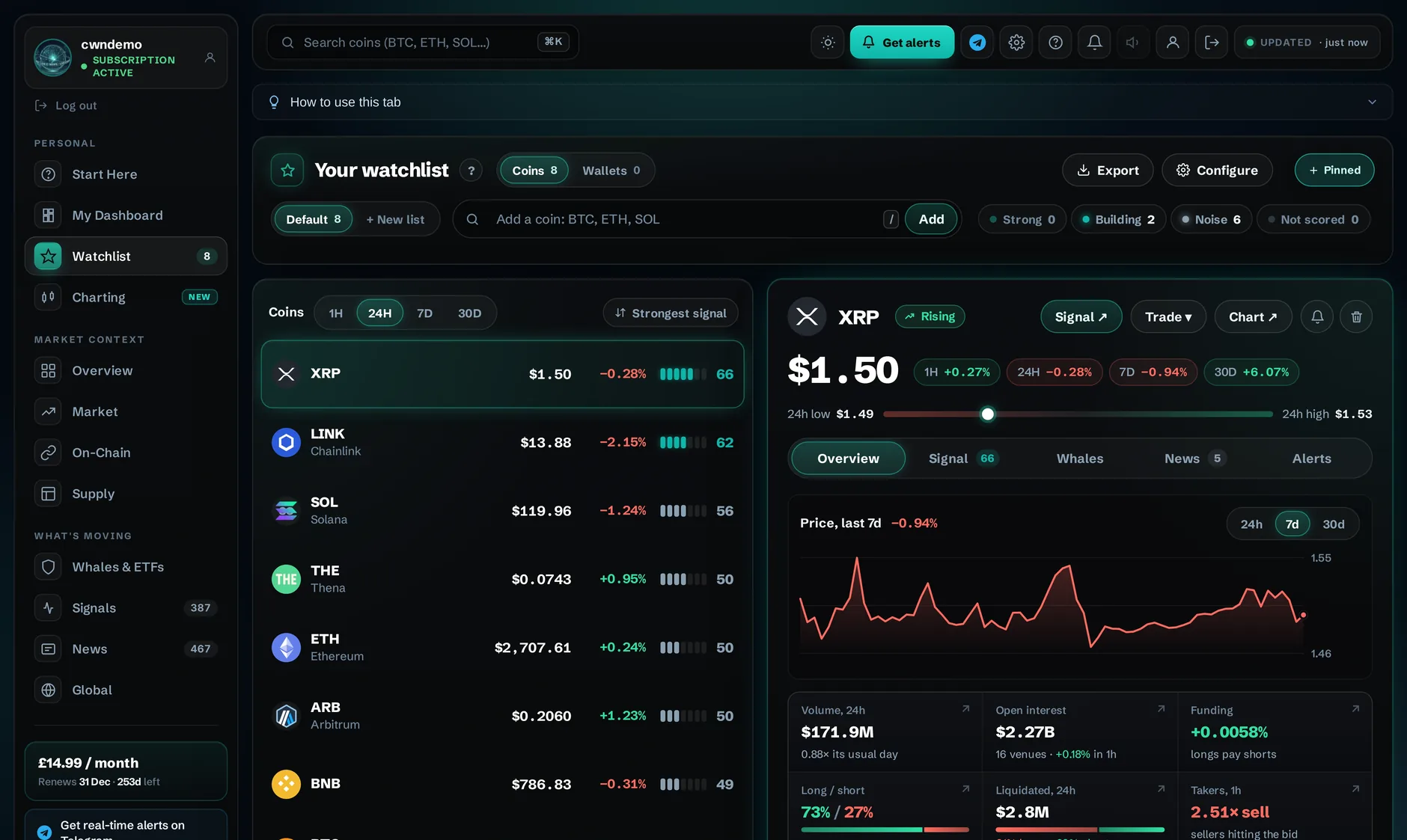
Task: Click the sign-out arrow icon in top bar
Action: [1212, 43]
